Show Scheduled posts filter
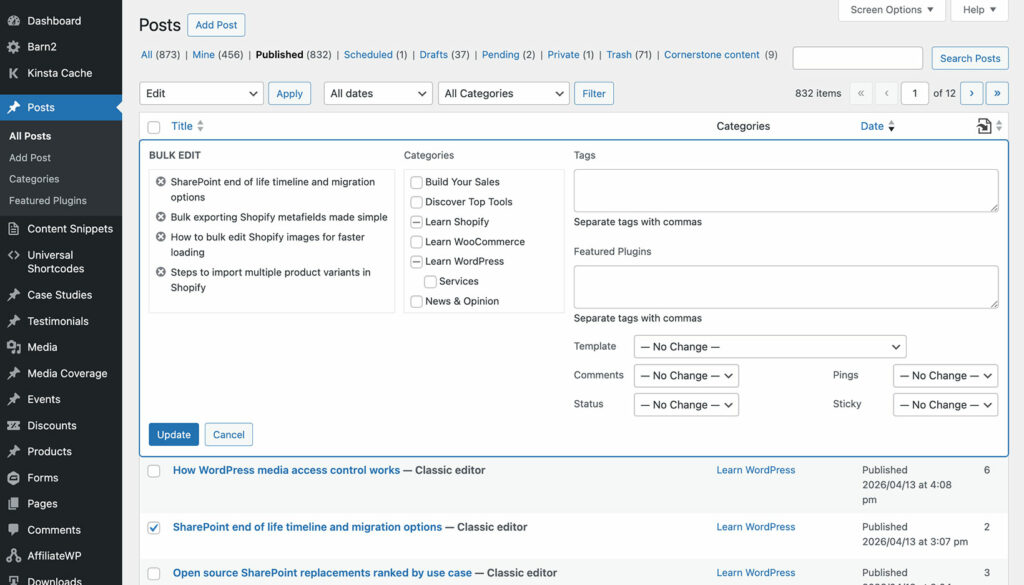The height and width of the screenshot is (585, 1024). pos(368,55)
